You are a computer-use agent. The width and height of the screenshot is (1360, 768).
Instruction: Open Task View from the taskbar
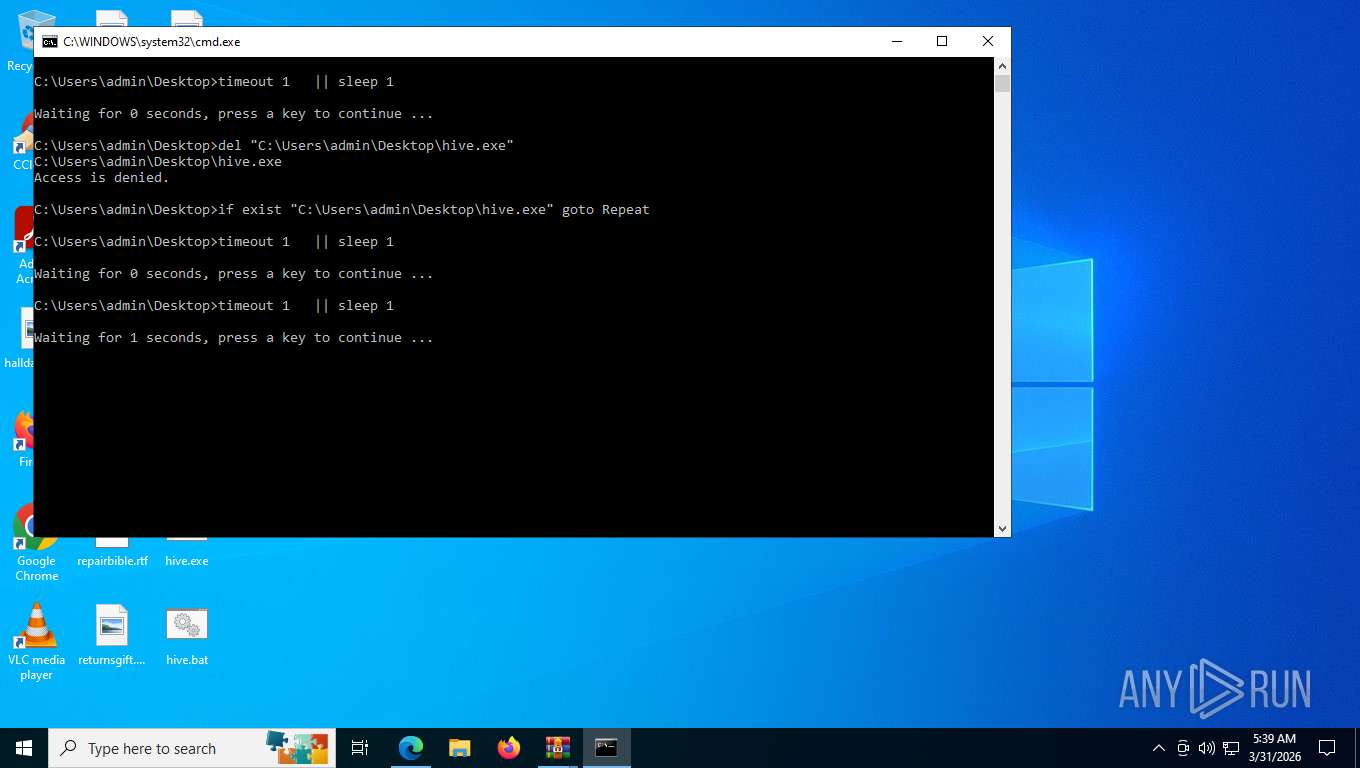click(360, 748)
